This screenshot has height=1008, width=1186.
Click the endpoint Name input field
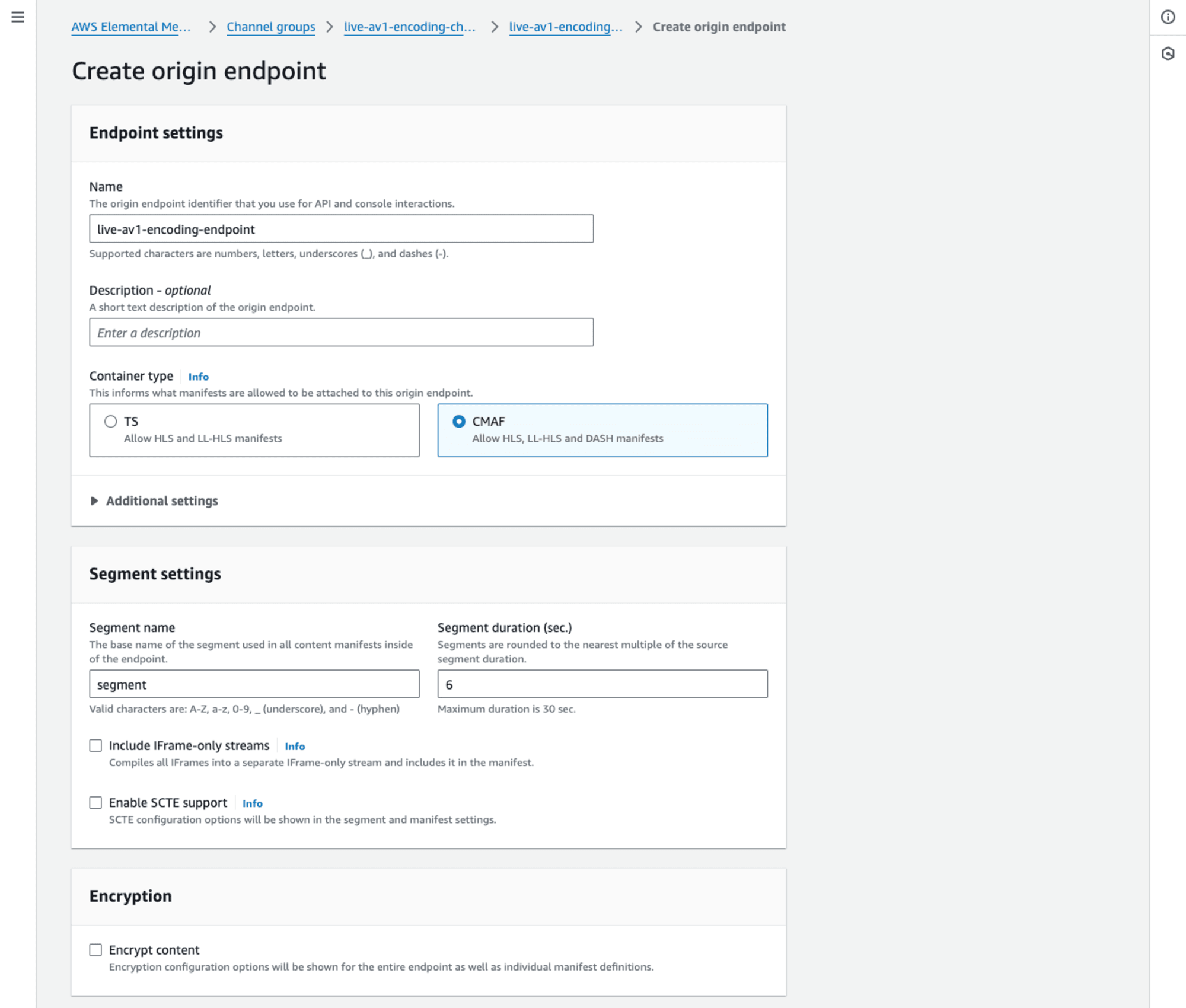(x=341, y=229)
